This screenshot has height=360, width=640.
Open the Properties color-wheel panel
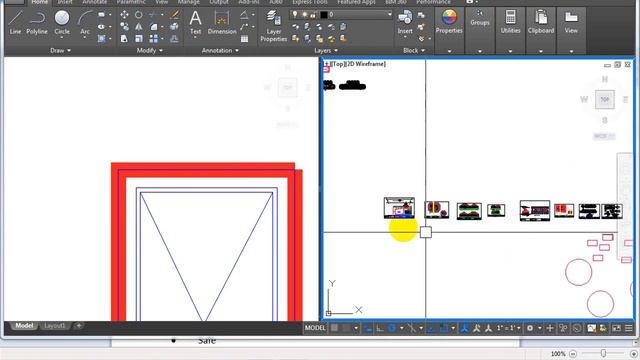pos(449,22)
